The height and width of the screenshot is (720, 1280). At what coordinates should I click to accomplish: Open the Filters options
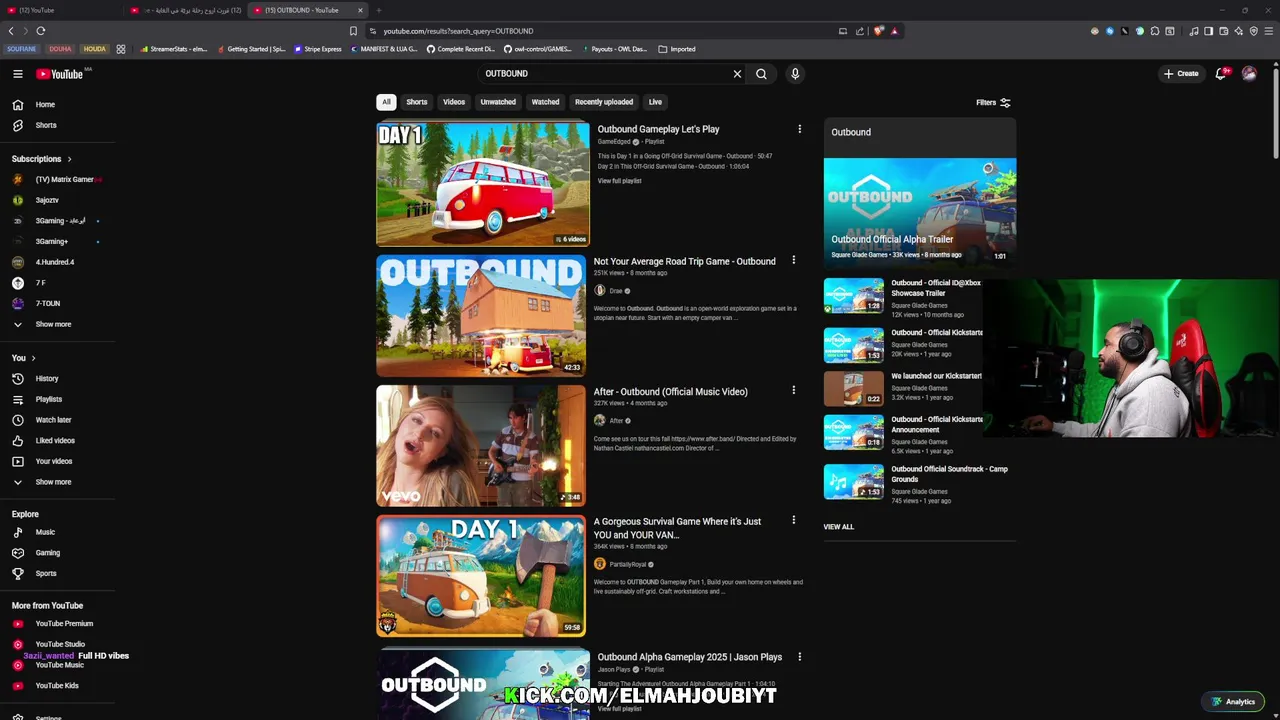(993, 102)
